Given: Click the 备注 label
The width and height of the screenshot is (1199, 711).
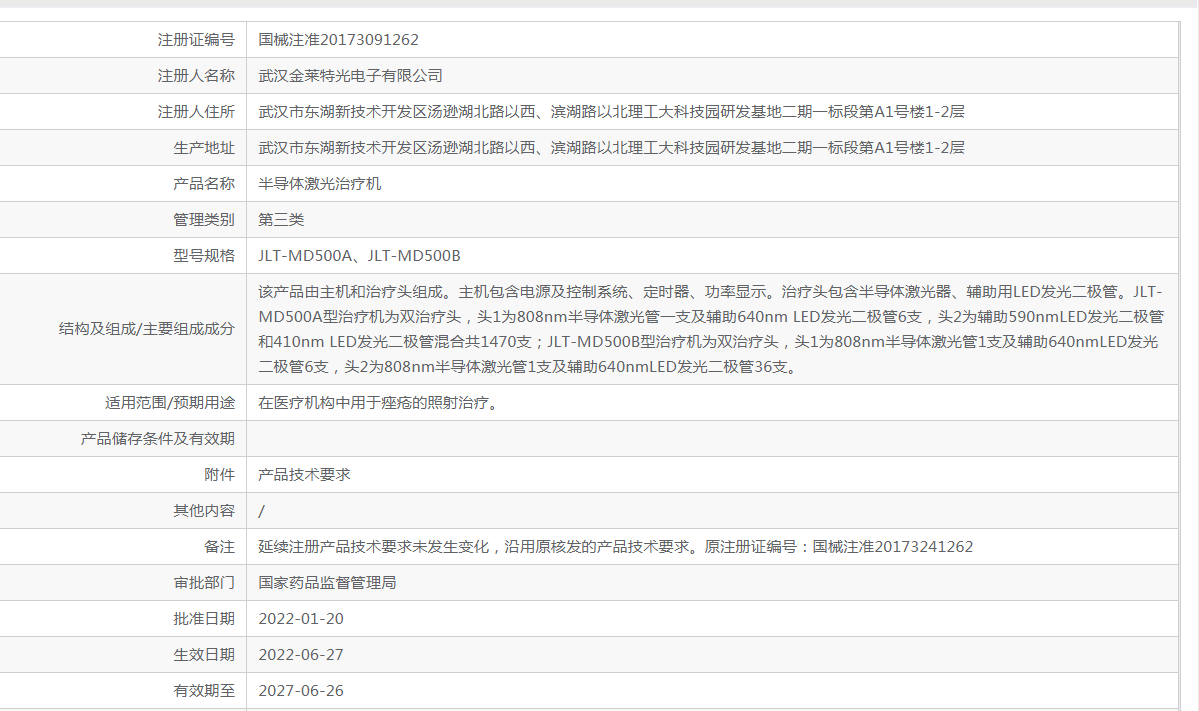Looking at the screenshot, I should [x=219, y=546].
